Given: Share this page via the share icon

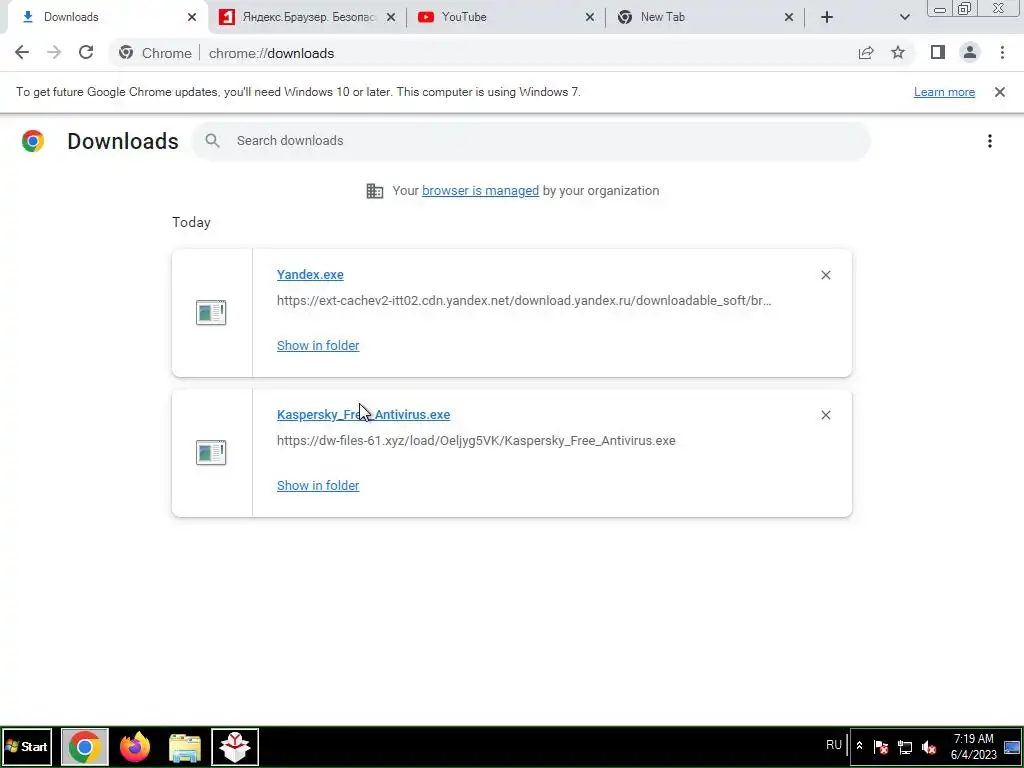Looking at the screenshot, I should [866, 53].
